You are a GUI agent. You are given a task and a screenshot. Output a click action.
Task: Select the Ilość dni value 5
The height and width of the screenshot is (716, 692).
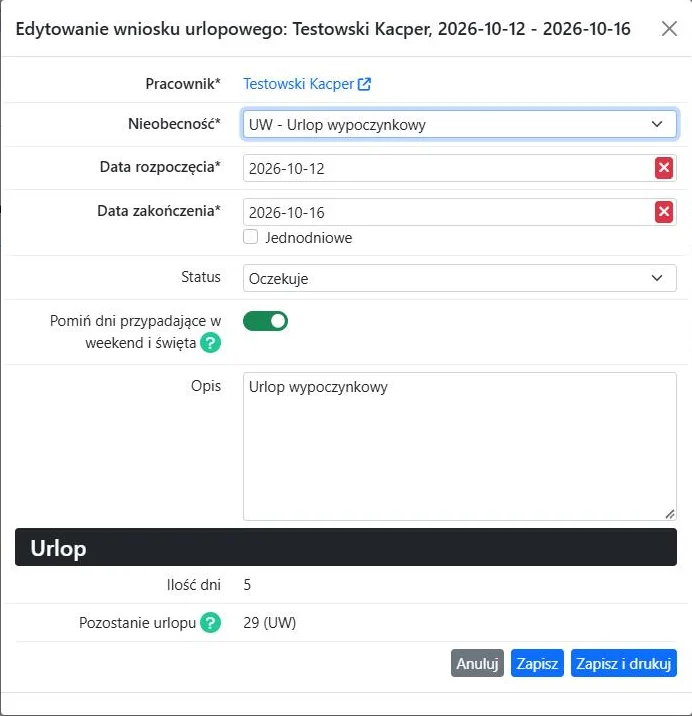click(x=247, y=585)
